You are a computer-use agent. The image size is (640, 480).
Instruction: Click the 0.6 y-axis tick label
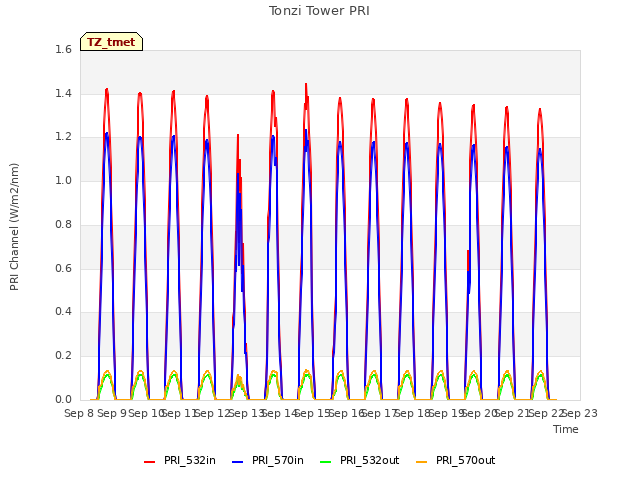tap(63, 268)
